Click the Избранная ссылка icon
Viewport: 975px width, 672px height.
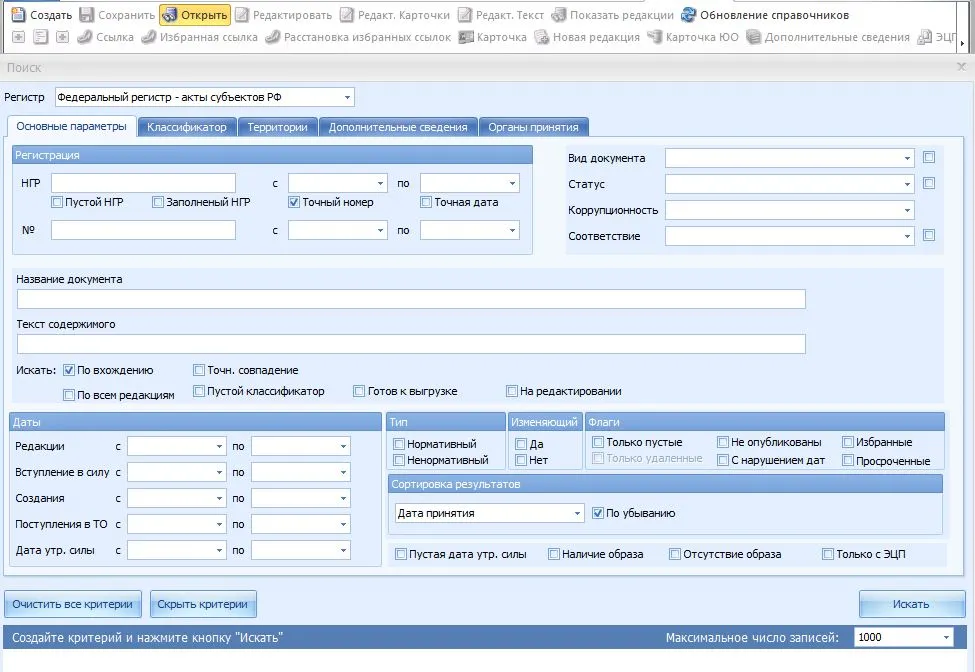pyautogui.click(x=149, y=37)
